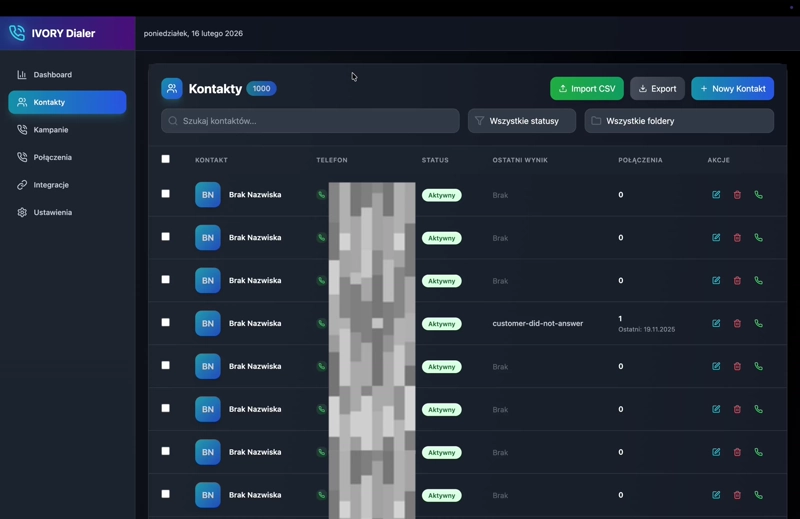Focus the Szukaj kontaktów search field

pos(310,121)
